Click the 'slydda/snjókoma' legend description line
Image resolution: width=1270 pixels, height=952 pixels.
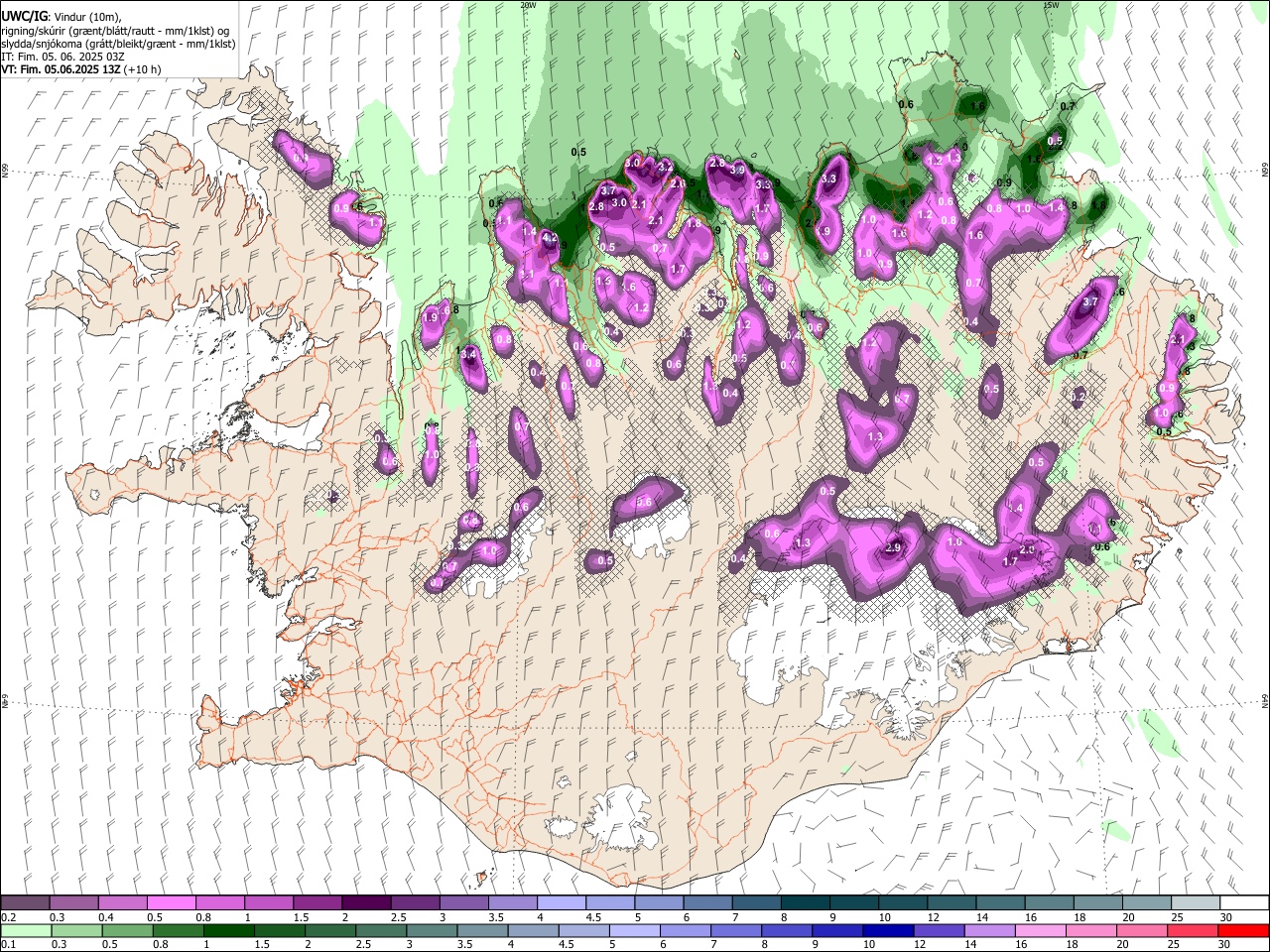pyautogui.click(x=118, y=44)
